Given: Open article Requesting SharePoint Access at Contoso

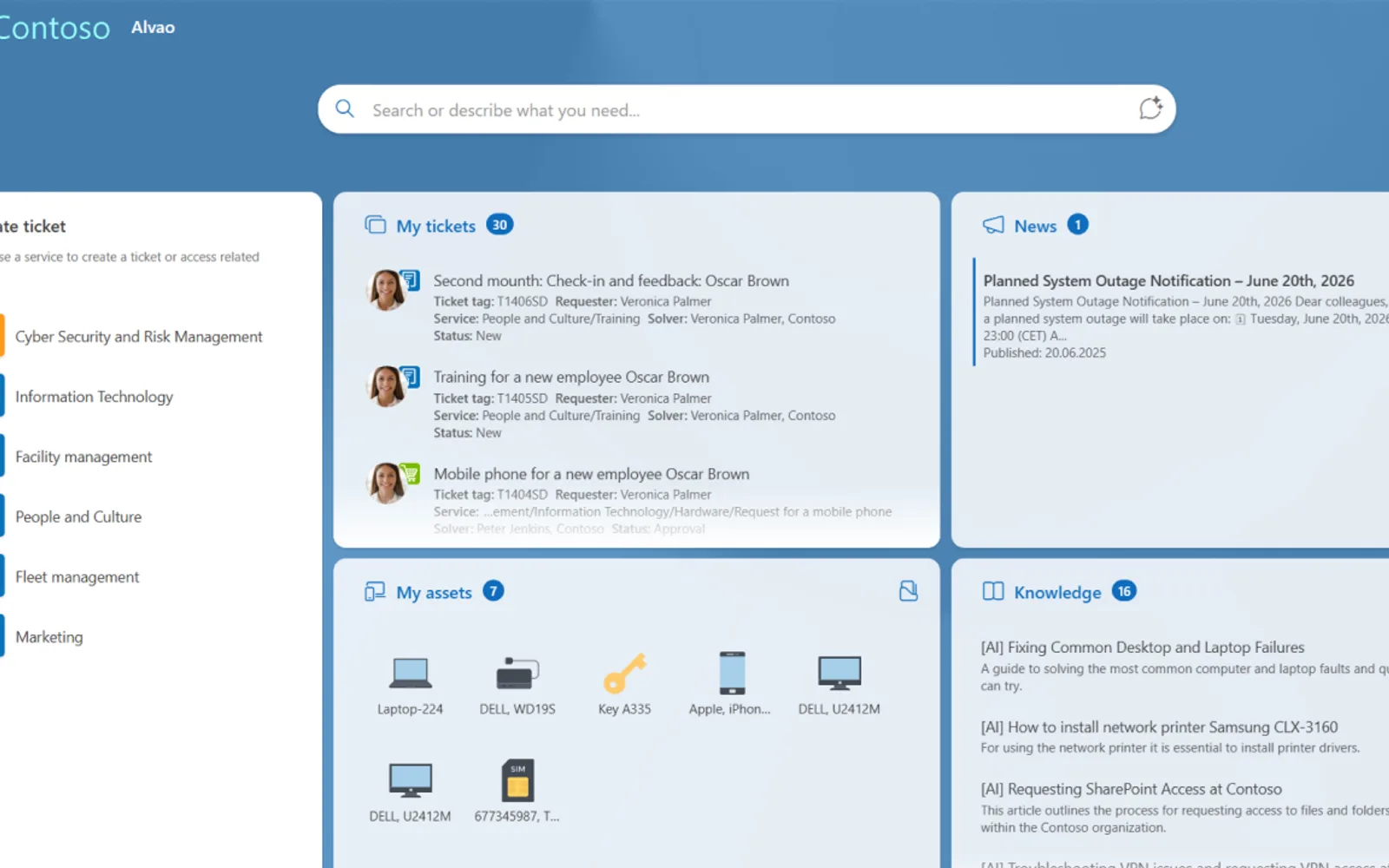Looking at the screenshot, I should [1131, 789].
